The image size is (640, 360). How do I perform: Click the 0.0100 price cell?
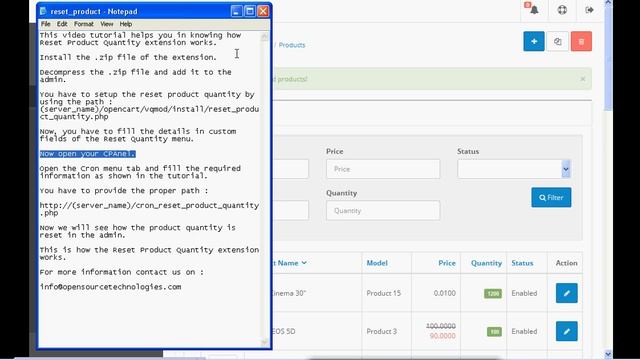[444, 293]
